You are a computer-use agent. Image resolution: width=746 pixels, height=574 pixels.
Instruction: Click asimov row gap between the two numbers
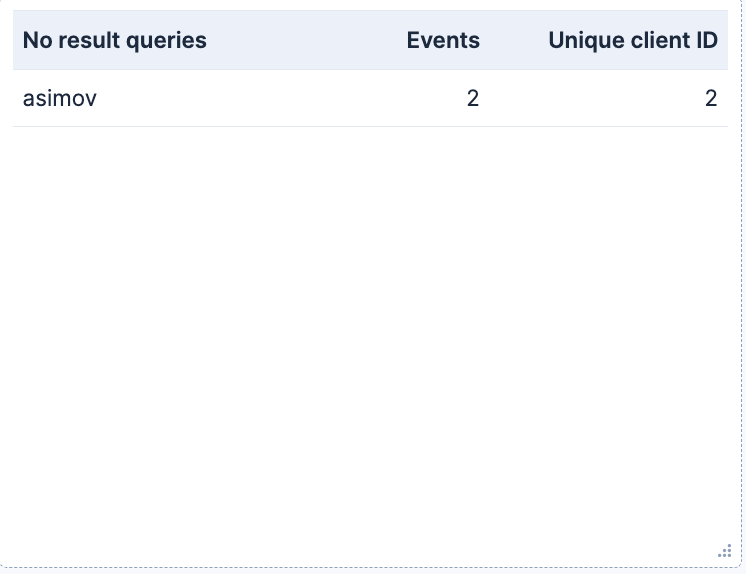(x=592, y=99)
